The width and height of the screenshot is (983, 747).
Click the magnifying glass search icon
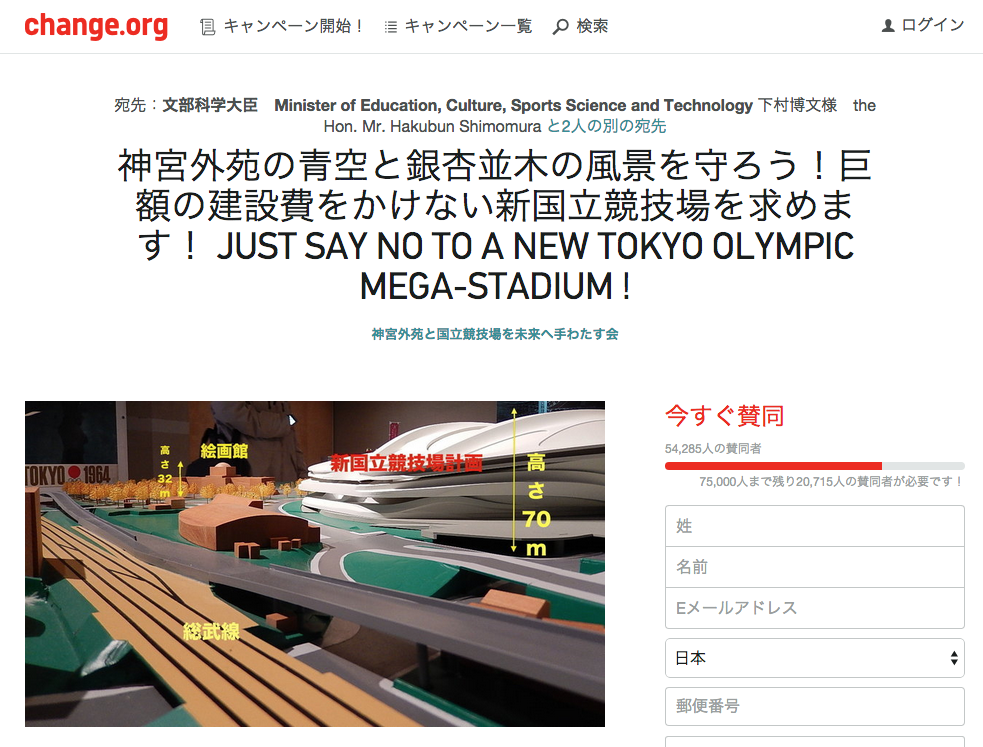560,27
